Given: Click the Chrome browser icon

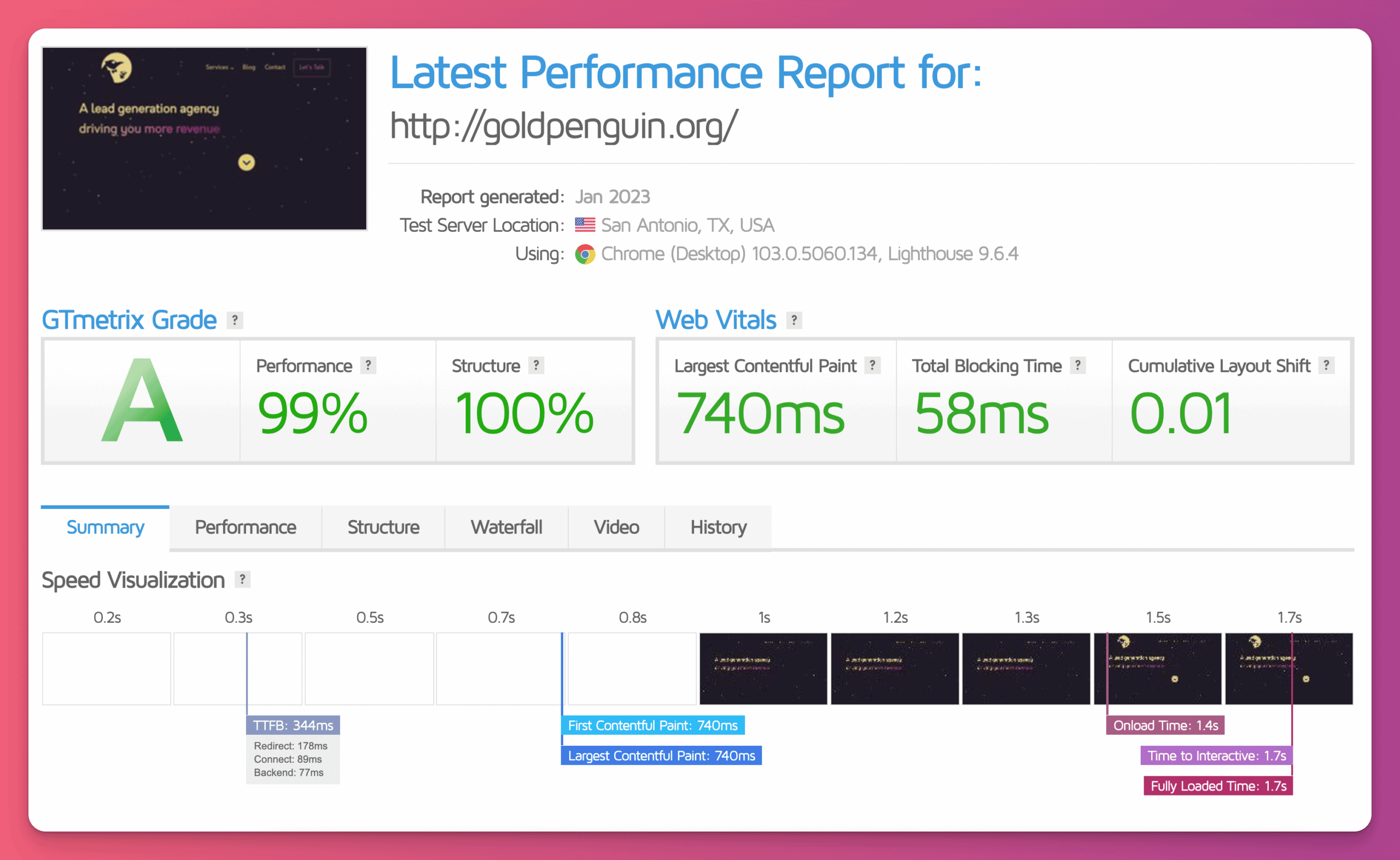Looking at the screenshot, I should pyautogui.click(x=585, y=254).
